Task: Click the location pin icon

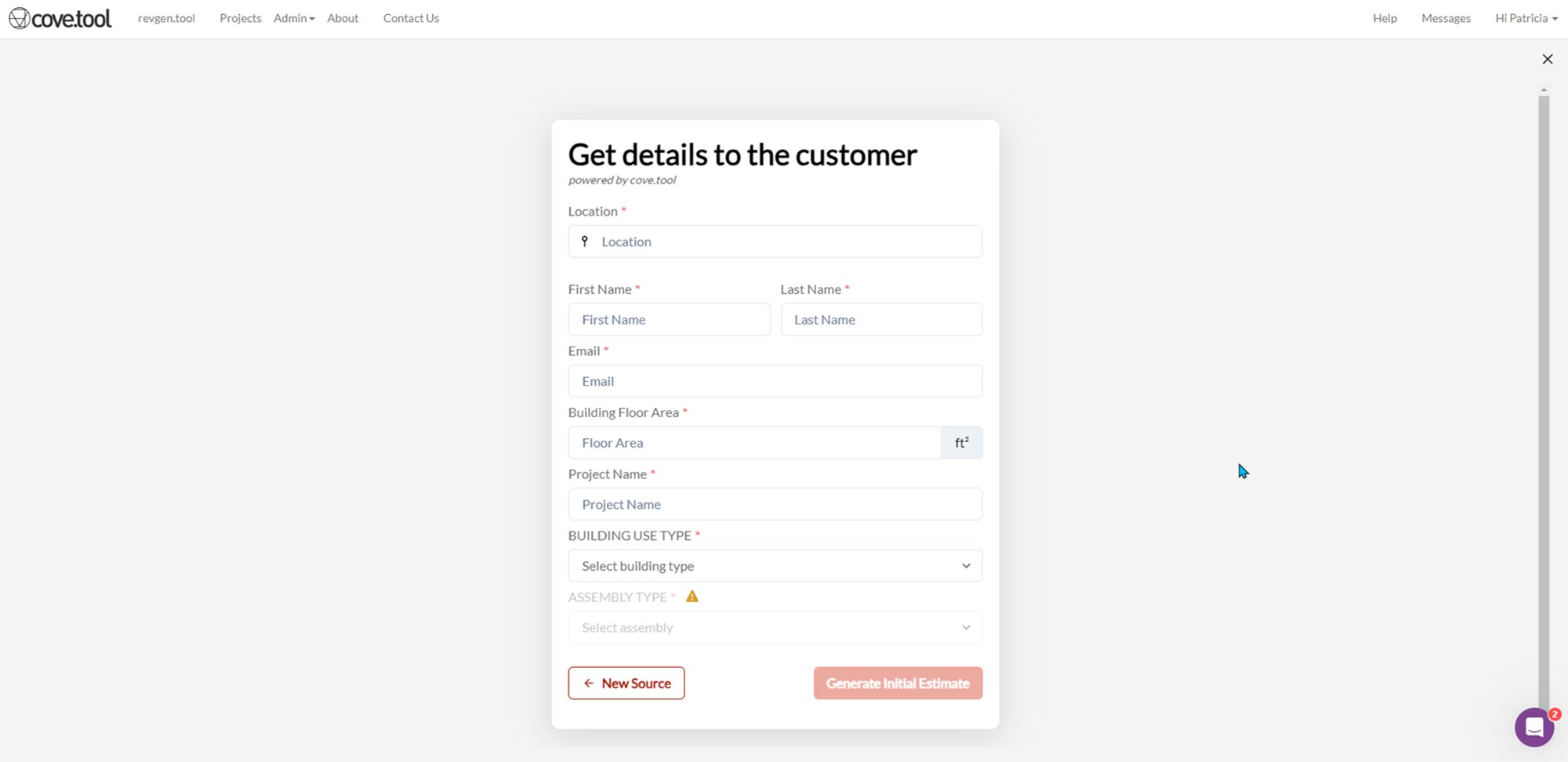Action: tap(585, 241)
